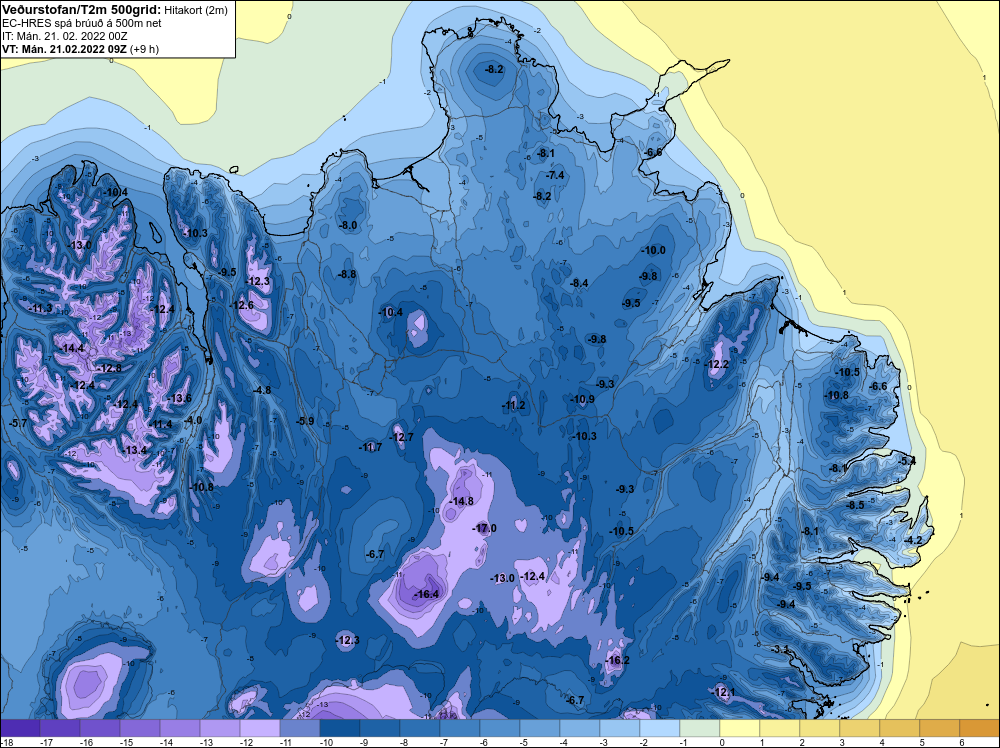
Task: Click the orange legend swatch right of 6
Action: click(980, 728)
